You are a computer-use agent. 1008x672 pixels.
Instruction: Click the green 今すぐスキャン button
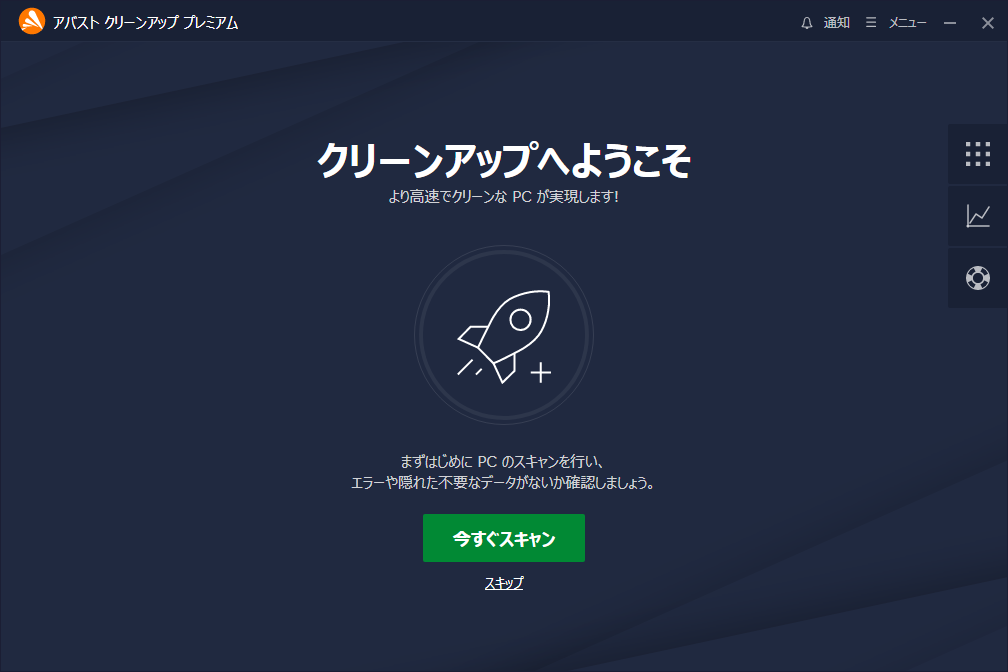click(x=503, y=538)
